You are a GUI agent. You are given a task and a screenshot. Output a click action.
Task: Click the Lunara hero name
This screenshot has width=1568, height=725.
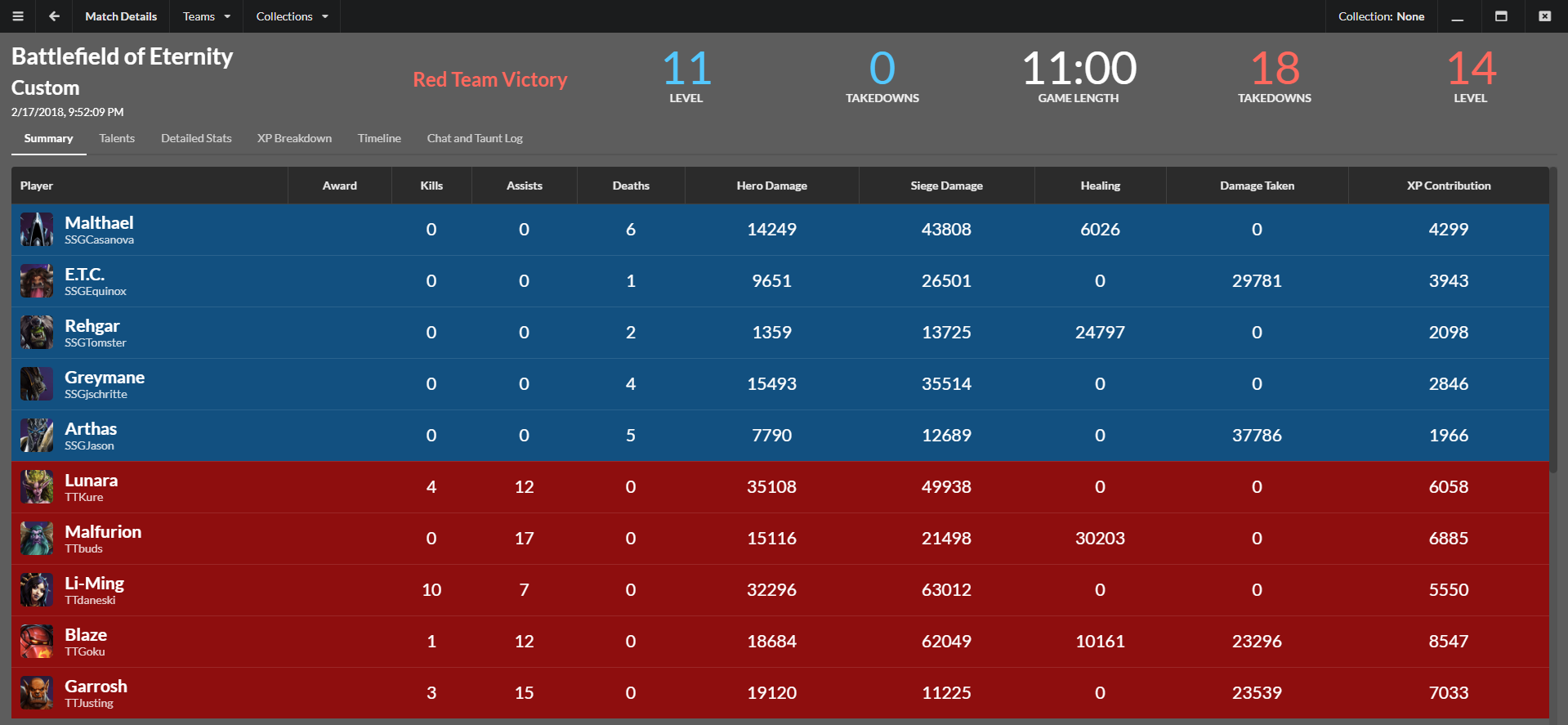click(92, 481)
